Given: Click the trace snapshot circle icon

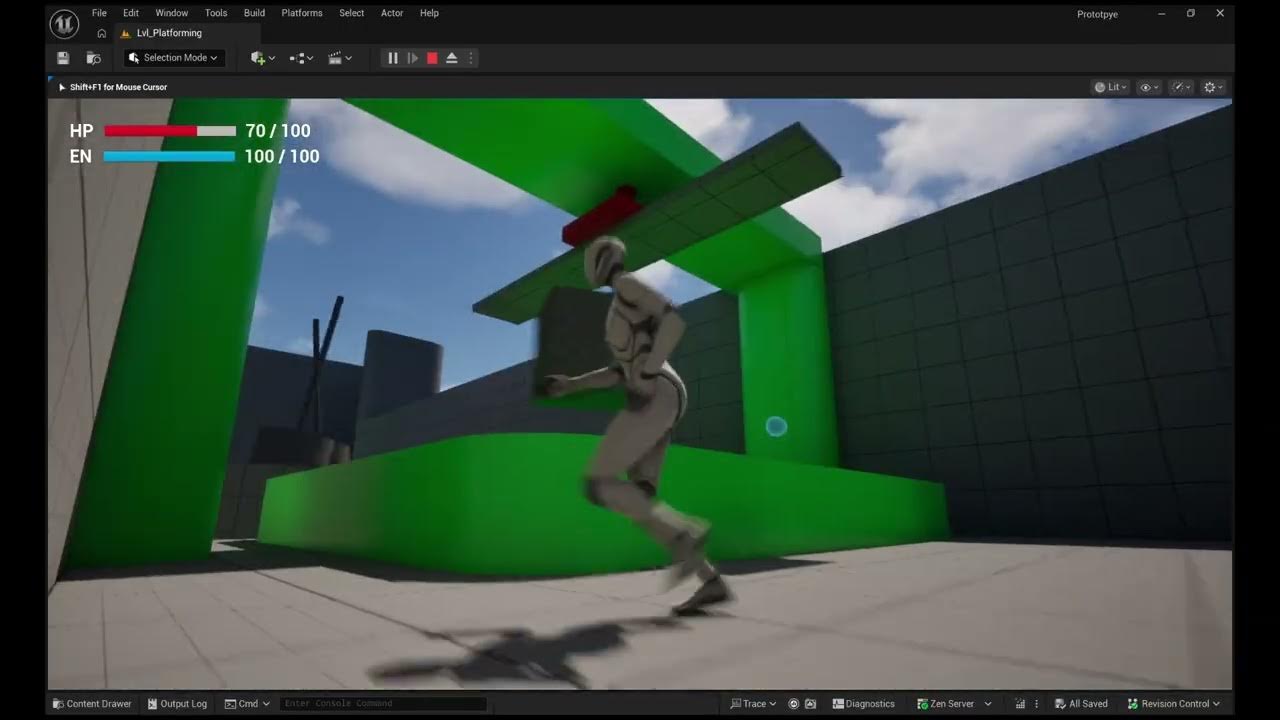Looking at the screenshot, I should [793, 704].
